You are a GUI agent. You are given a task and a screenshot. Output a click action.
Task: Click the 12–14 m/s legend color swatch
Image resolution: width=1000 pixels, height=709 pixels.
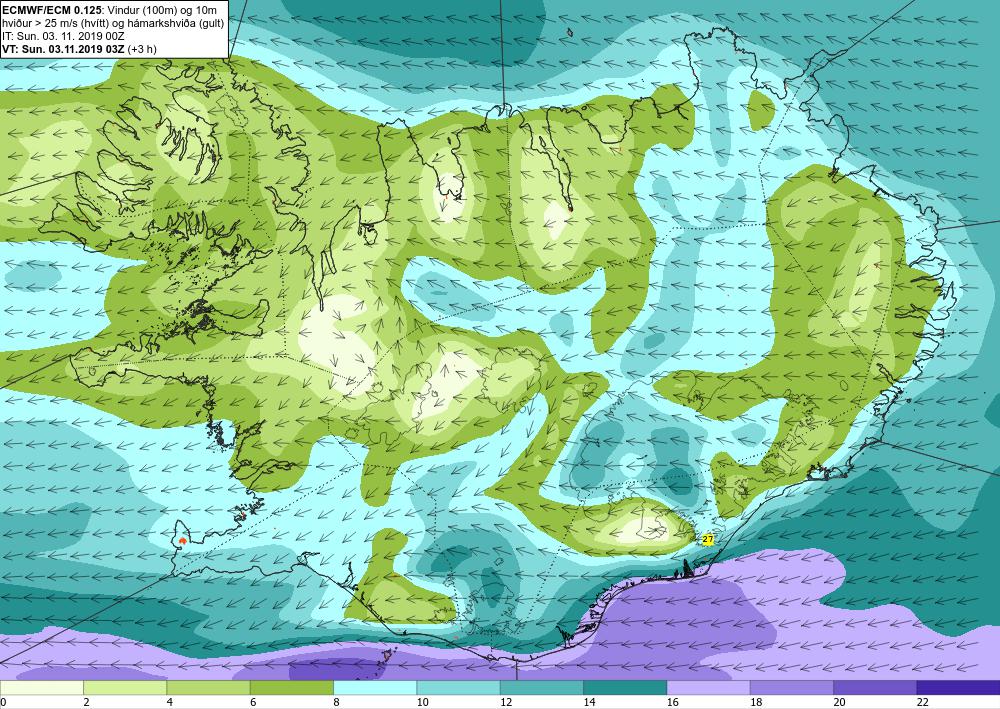point(541,687)
